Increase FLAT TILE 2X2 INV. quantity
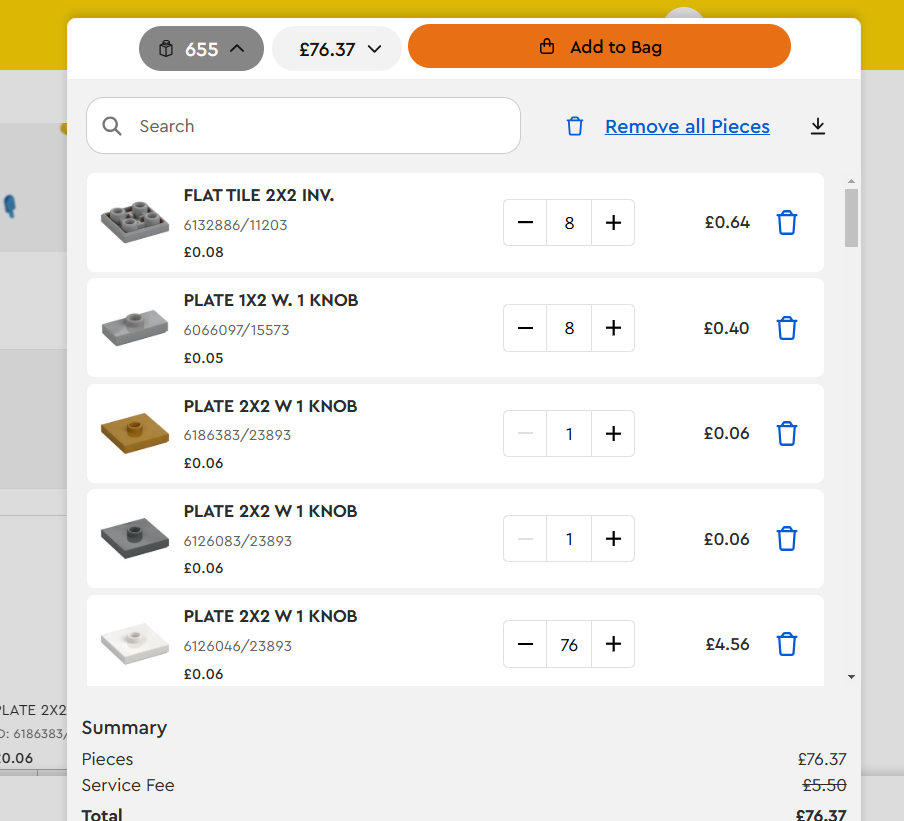This screenshot has width=904, height=821. pos(613,223)
